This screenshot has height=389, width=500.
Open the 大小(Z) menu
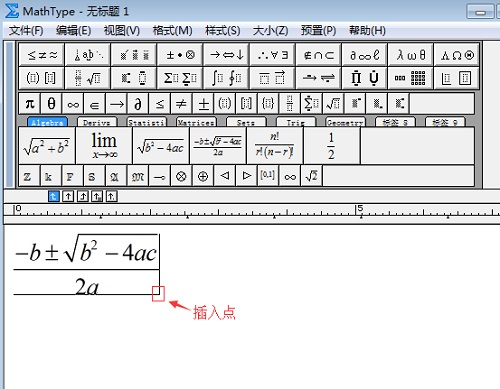270,31
